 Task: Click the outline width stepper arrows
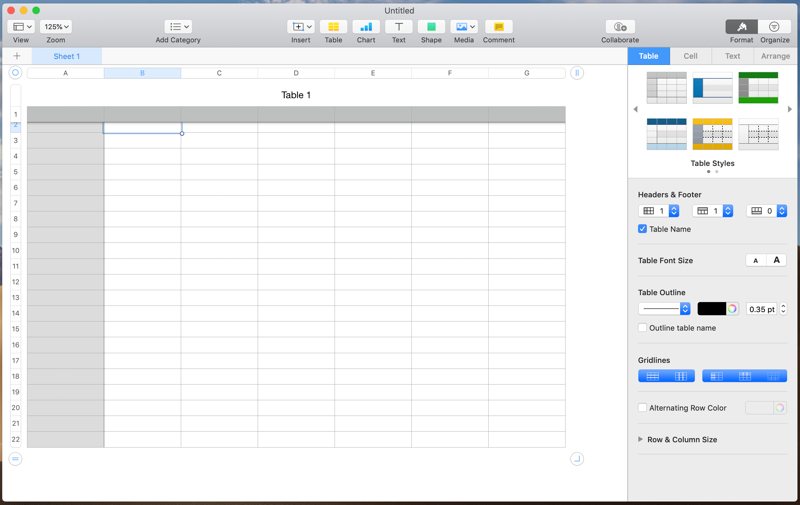(783, 309)
